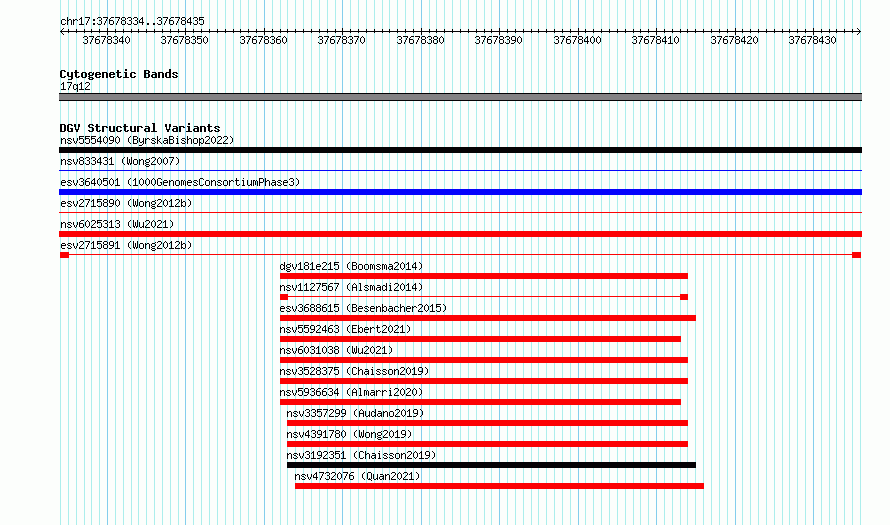The image size is (890, 525).
Task: Click ruler position 37678410
Action: [x=656, y=40]
